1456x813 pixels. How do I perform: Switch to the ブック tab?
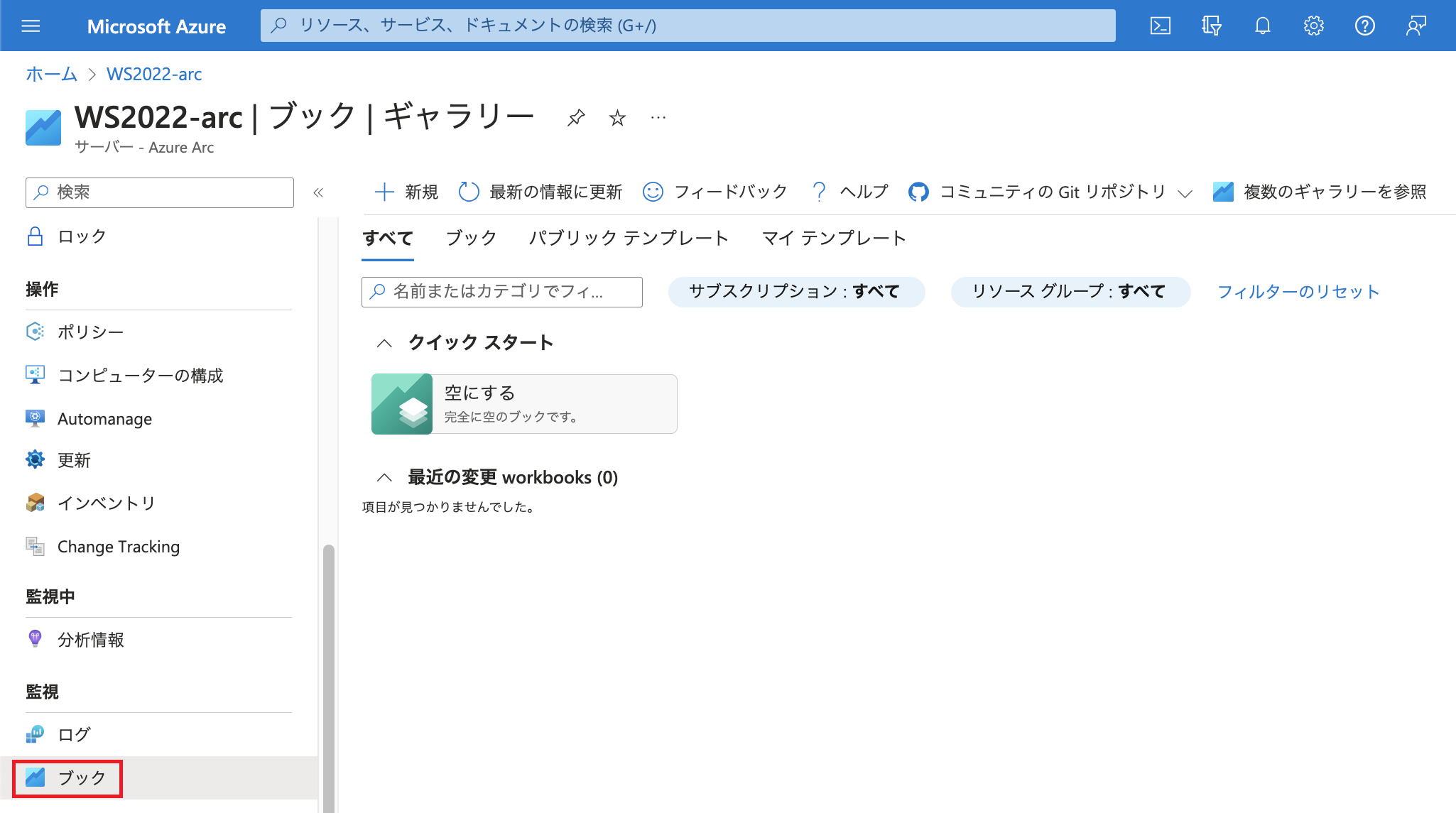tap(471, 239)
